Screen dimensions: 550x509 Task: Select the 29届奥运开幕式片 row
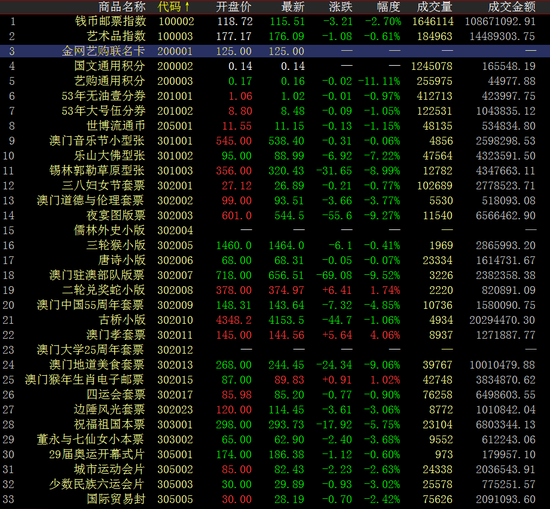tap(275, 454)
